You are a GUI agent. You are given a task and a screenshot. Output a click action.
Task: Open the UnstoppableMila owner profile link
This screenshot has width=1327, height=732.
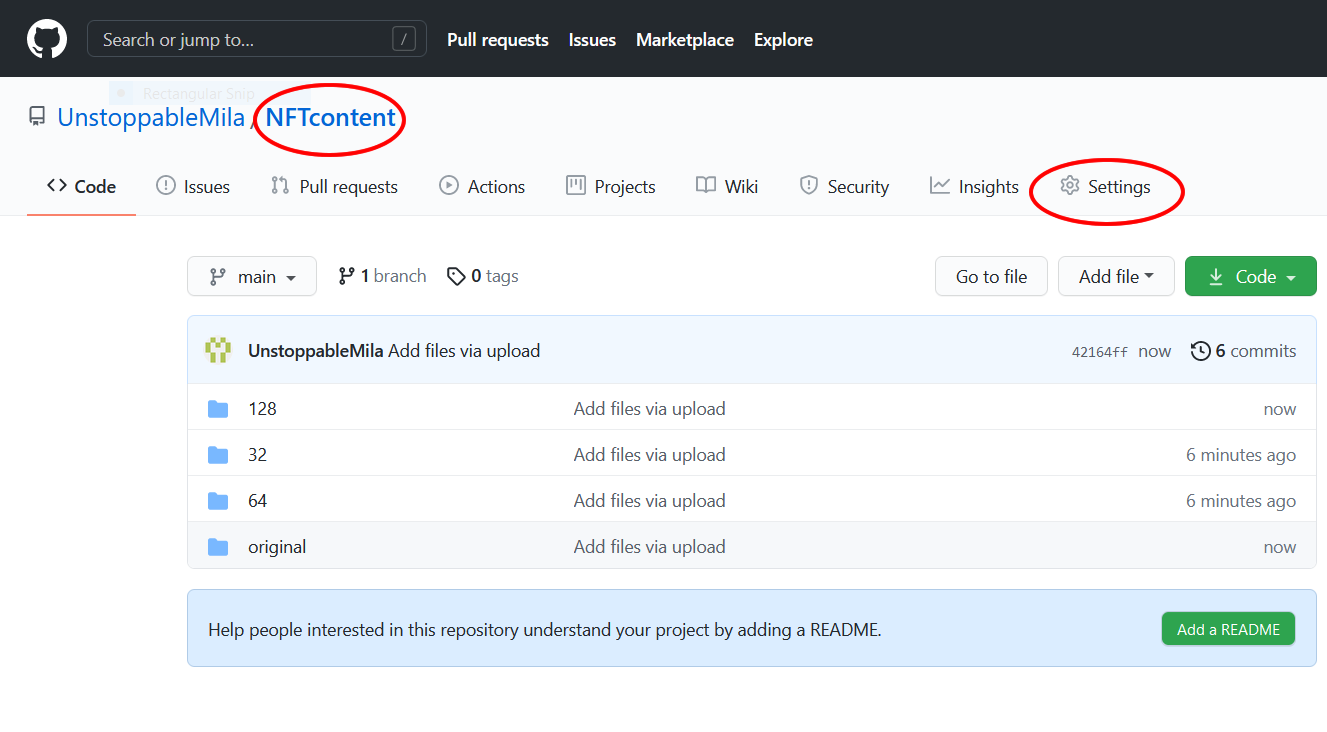[151, 117]
